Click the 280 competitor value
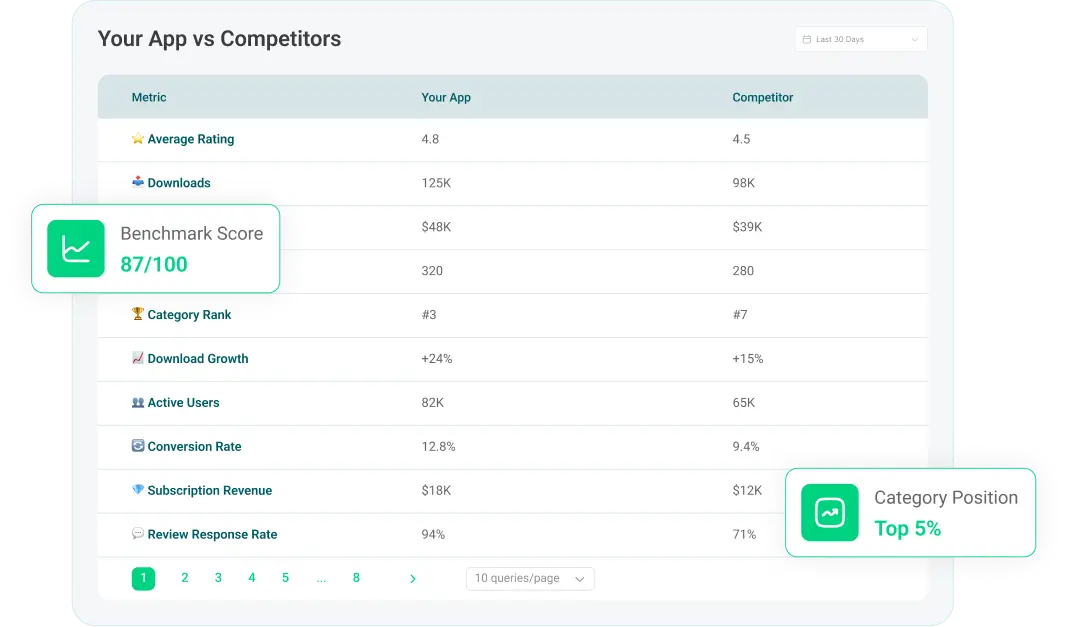Image resolution: width=1068 pixels, height=627 pixels. 743,271
